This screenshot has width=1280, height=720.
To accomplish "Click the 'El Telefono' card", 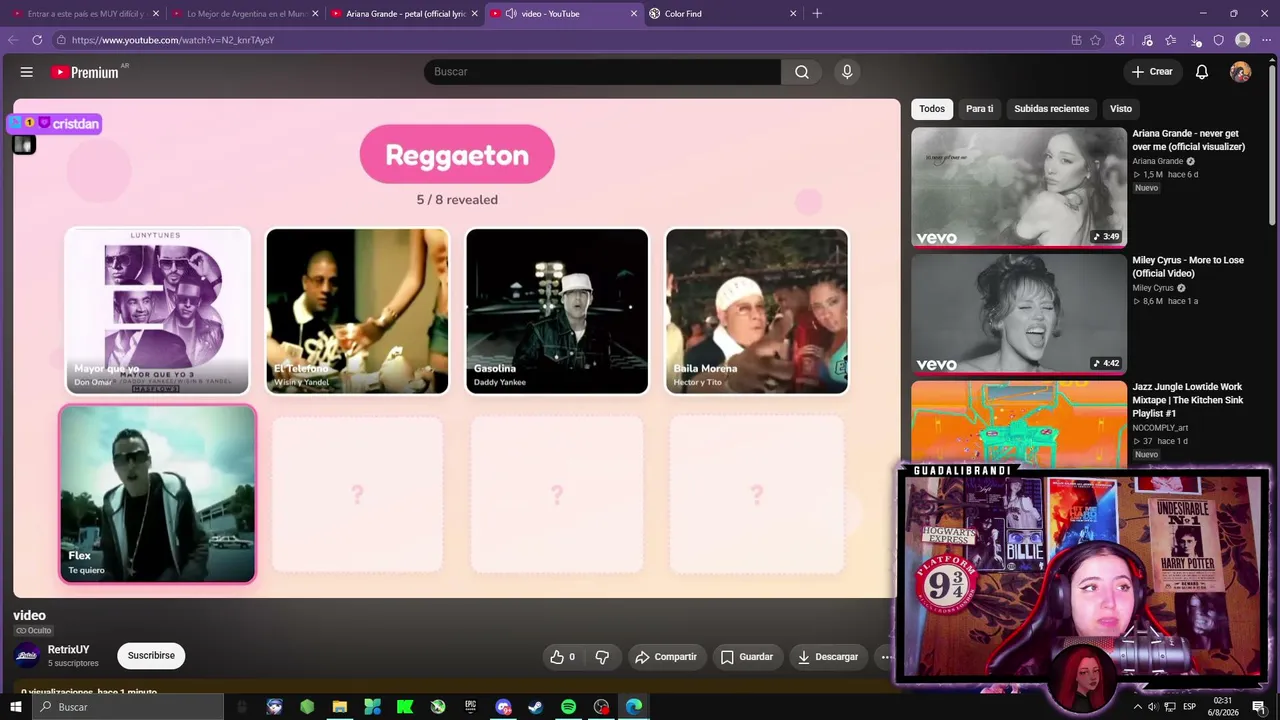I will point(357,311).
